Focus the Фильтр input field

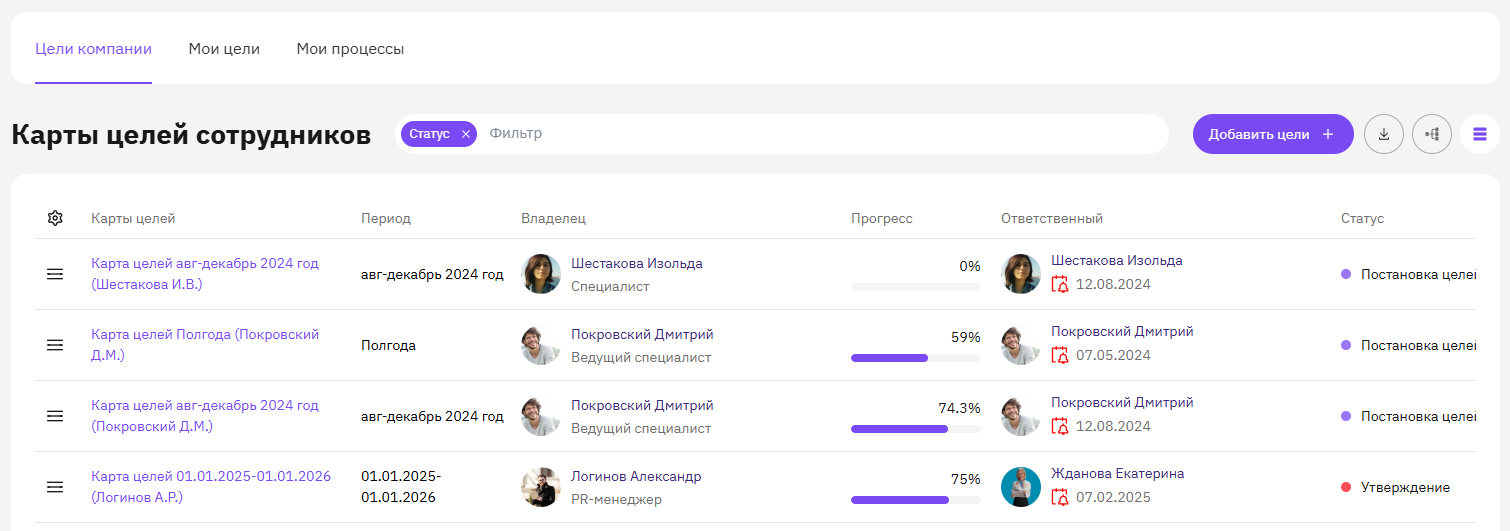[824, 134]
